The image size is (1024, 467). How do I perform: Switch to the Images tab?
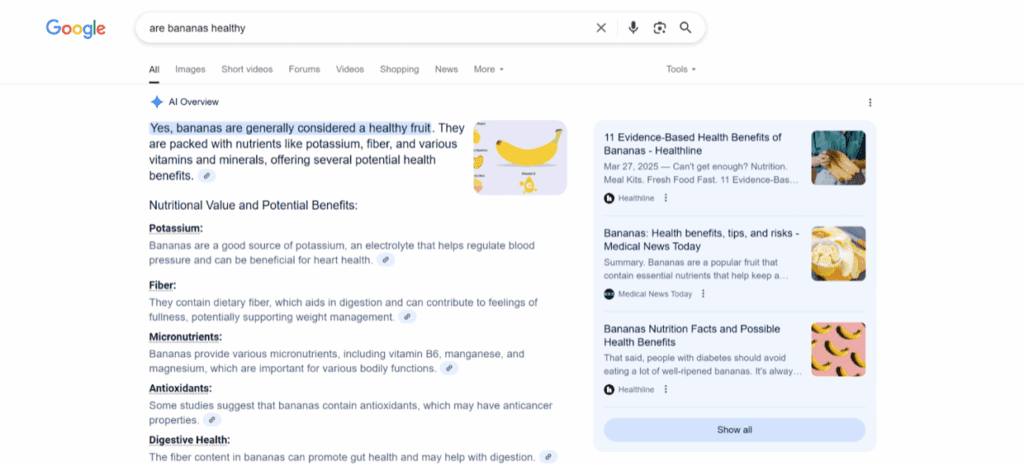(190, 69)
